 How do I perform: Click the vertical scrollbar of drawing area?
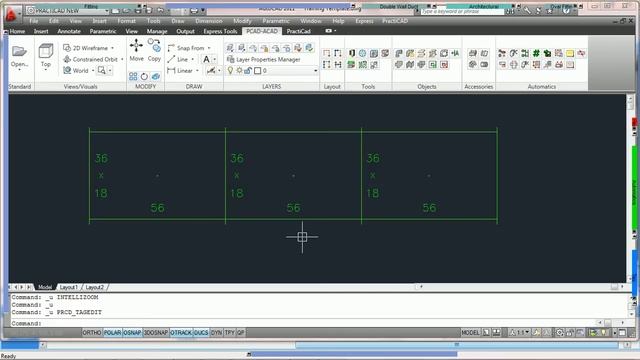[x=629, y=188]
